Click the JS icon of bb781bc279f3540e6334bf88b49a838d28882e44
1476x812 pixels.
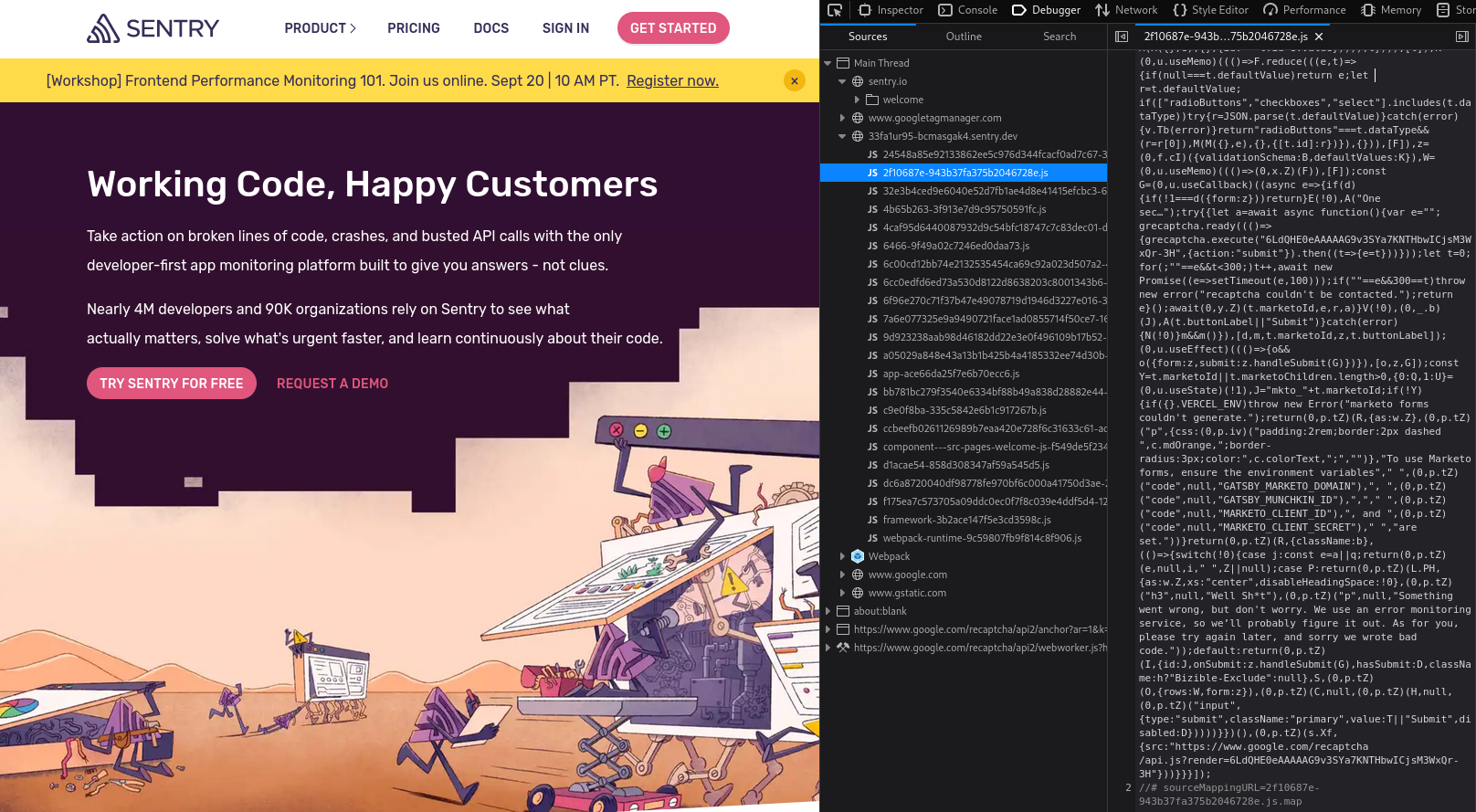(872, 392)
